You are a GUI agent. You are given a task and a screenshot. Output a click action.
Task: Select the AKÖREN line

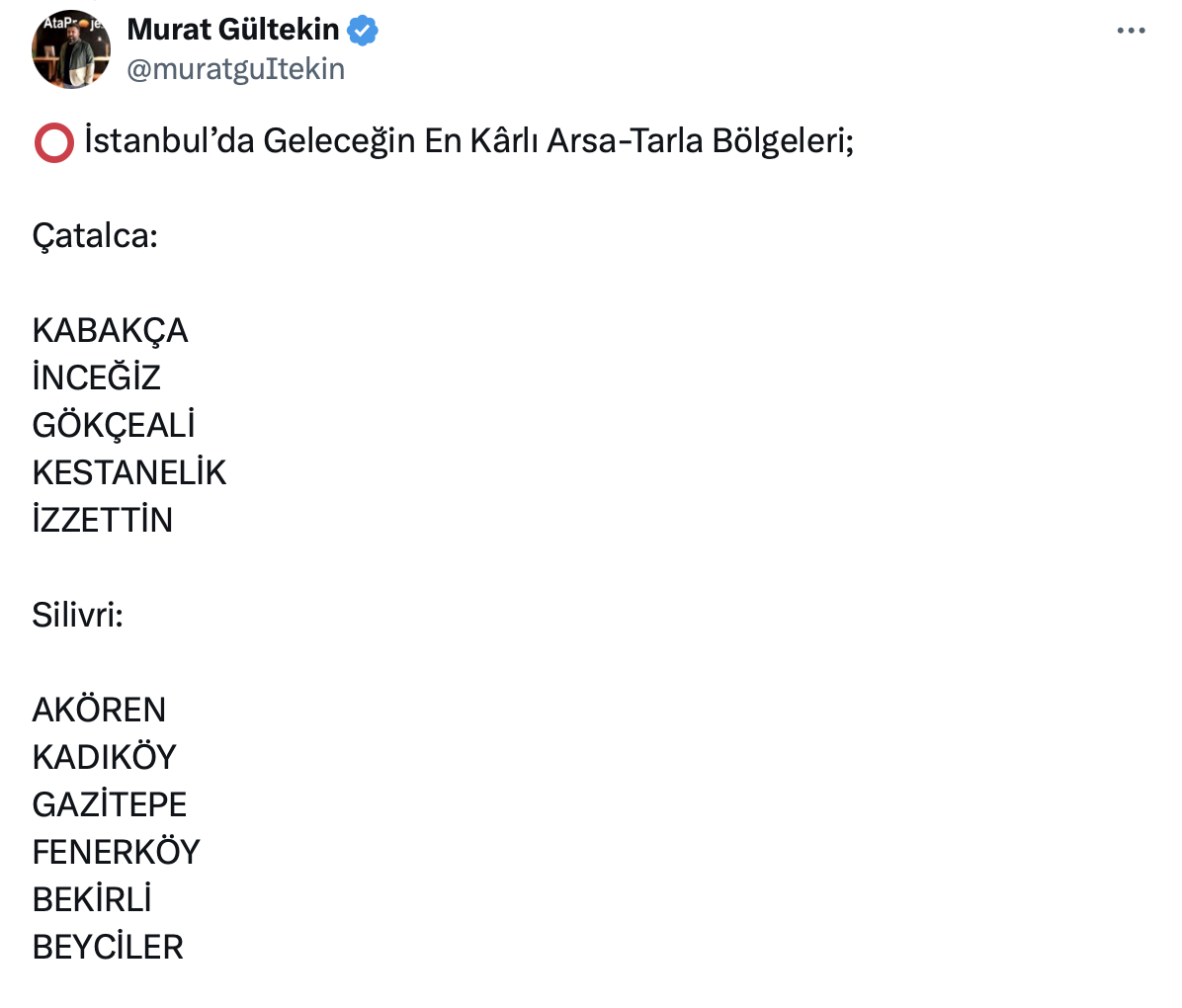99,711
